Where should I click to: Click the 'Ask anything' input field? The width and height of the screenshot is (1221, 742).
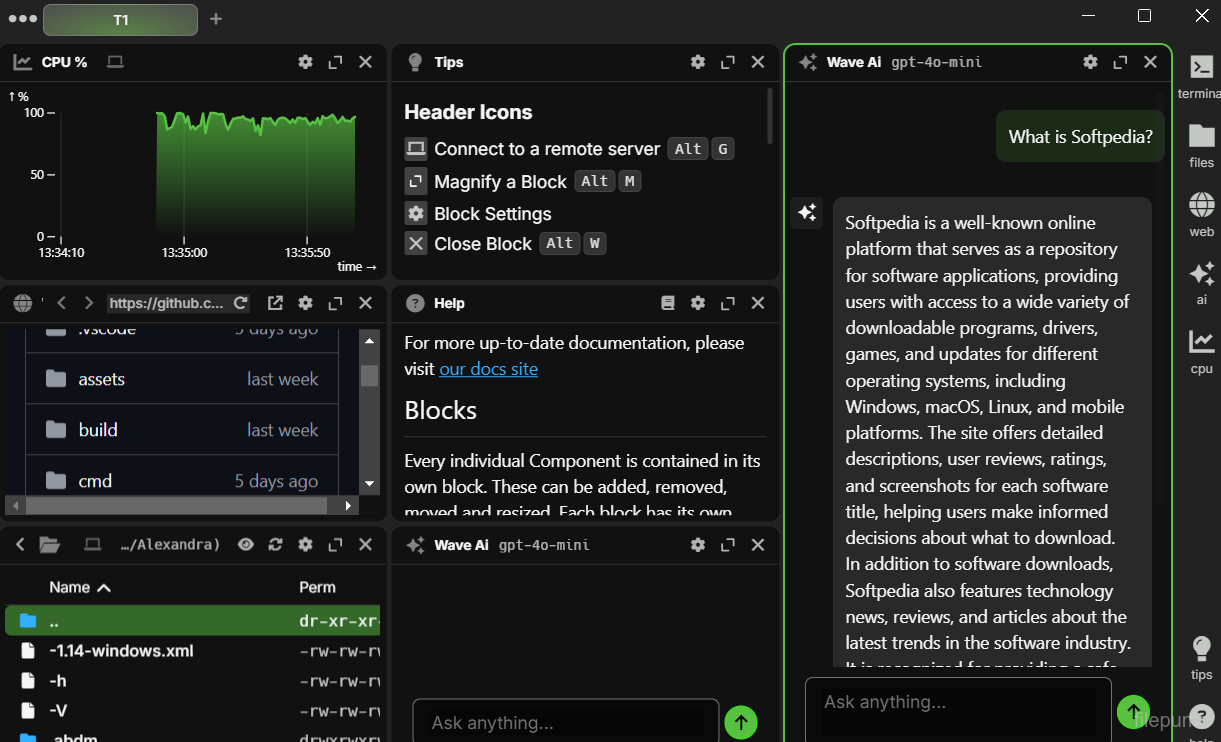(x=955, y=702)
